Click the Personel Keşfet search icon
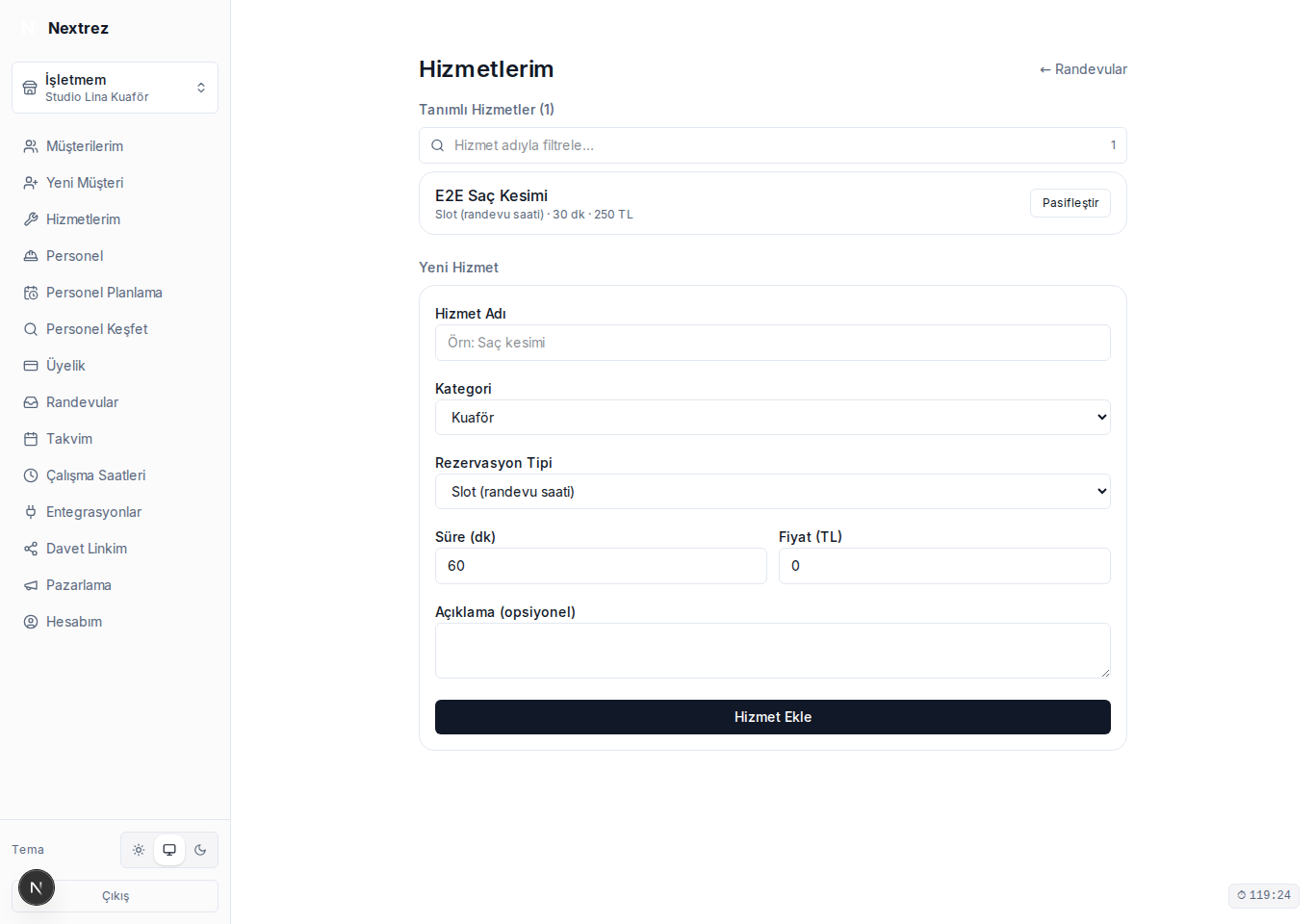The height and width of the screenshot is (924, 1315). [31, 329]
